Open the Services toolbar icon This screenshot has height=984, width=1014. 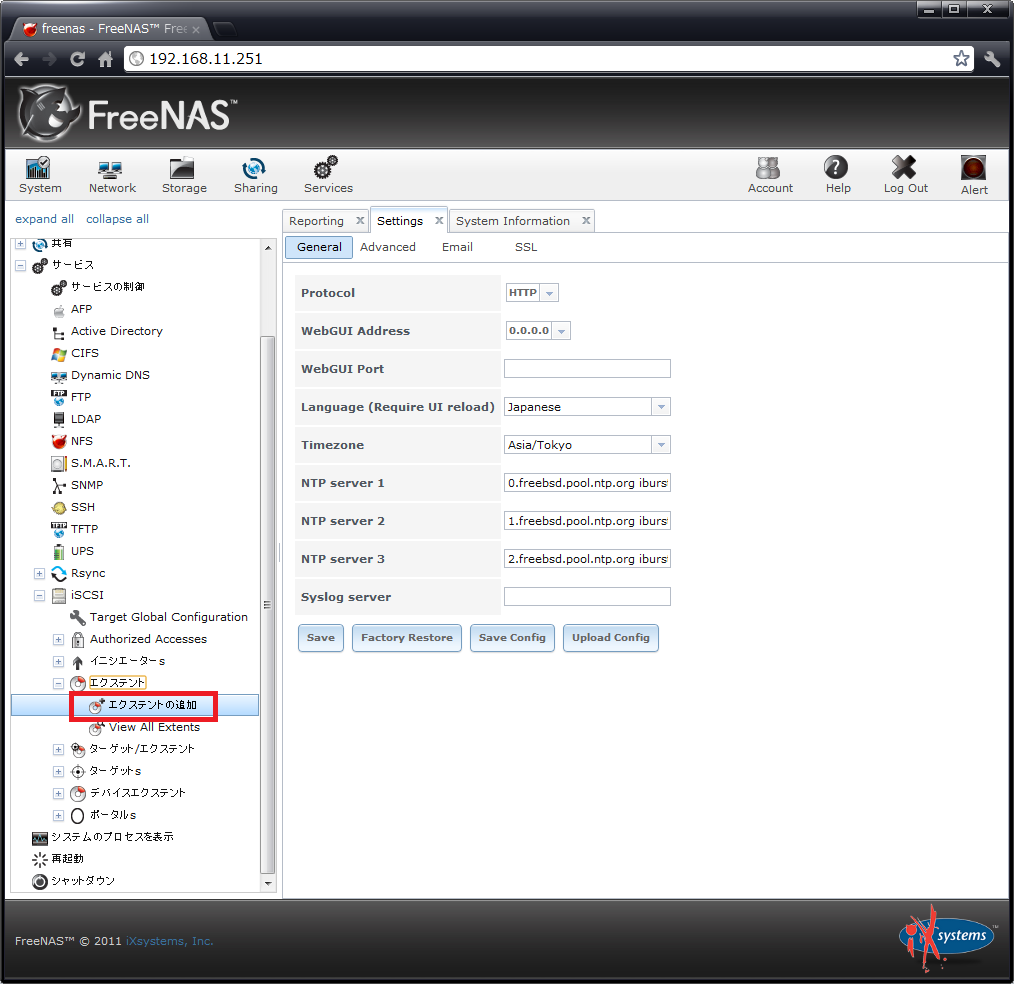[328, 175]
